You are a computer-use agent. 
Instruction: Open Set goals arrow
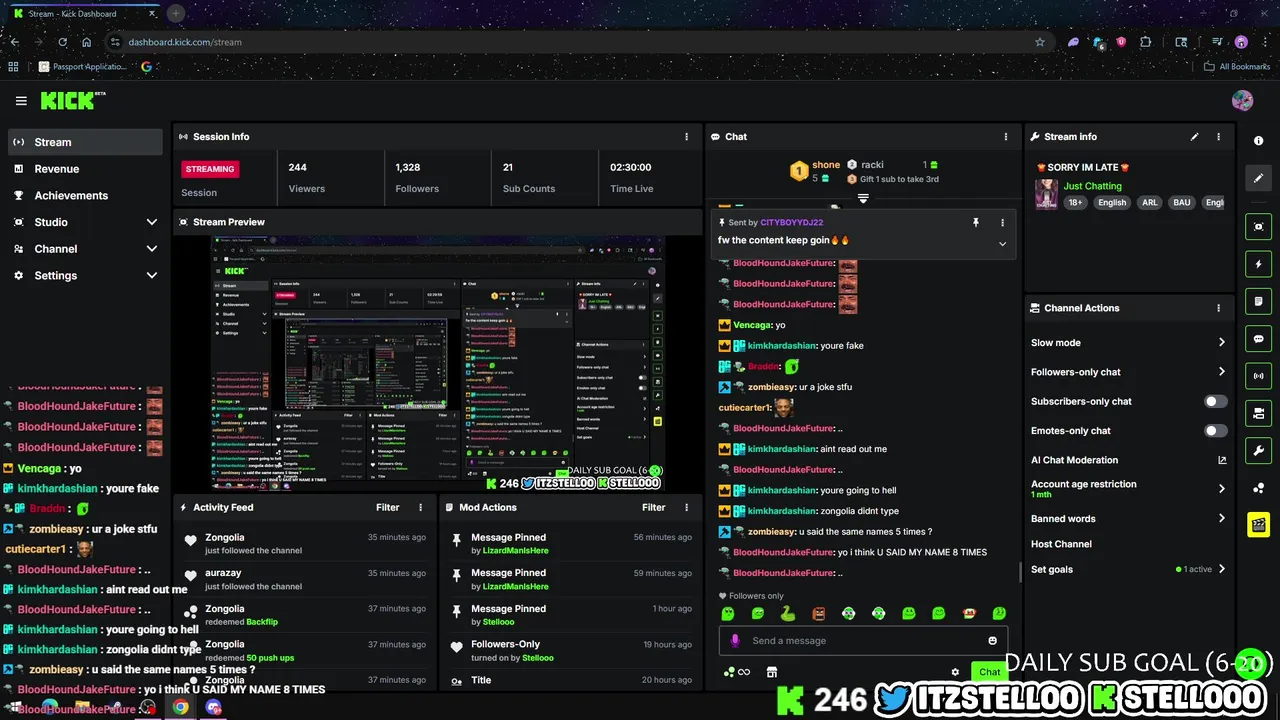tap(1221, 569)
